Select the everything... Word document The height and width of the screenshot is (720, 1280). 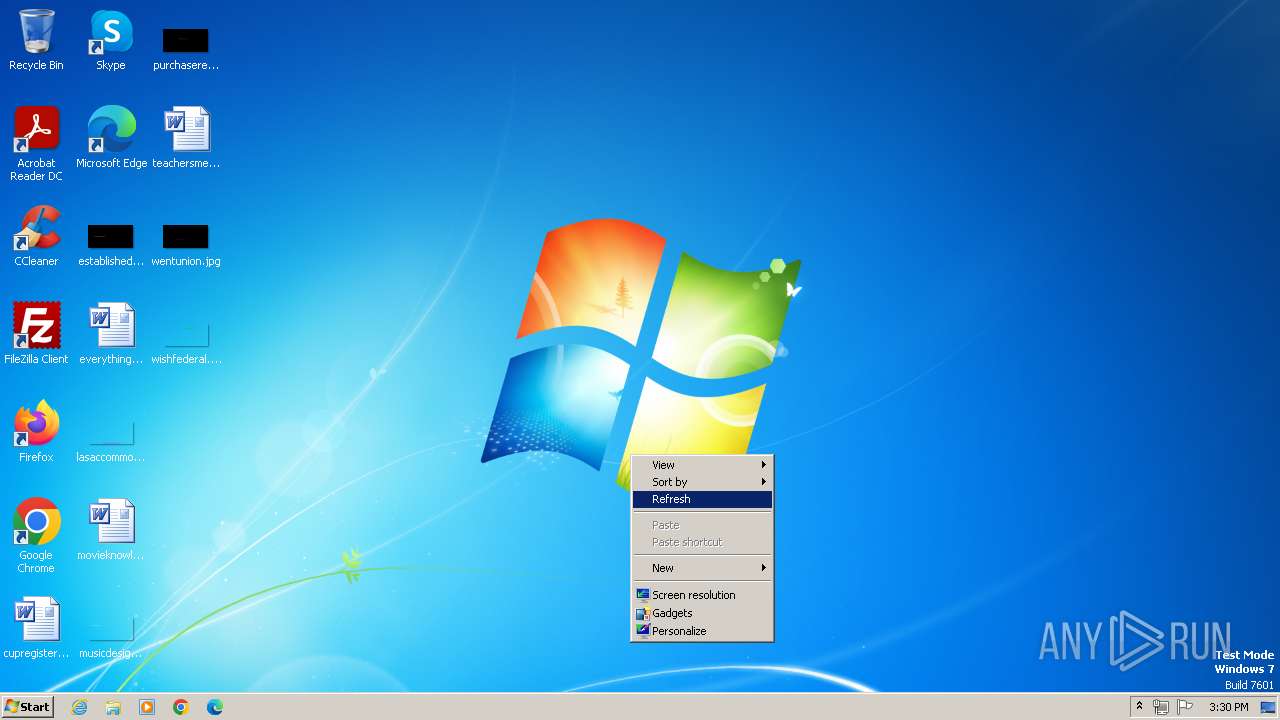click(x=111, y=334)
